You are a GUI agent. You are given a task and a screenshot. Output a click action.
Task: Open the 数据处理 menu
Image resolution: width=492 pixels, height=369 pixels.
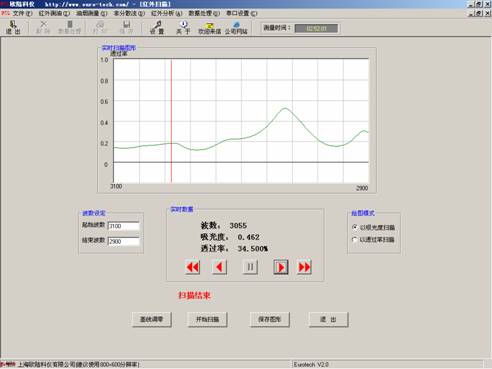[x=204, y=13]
